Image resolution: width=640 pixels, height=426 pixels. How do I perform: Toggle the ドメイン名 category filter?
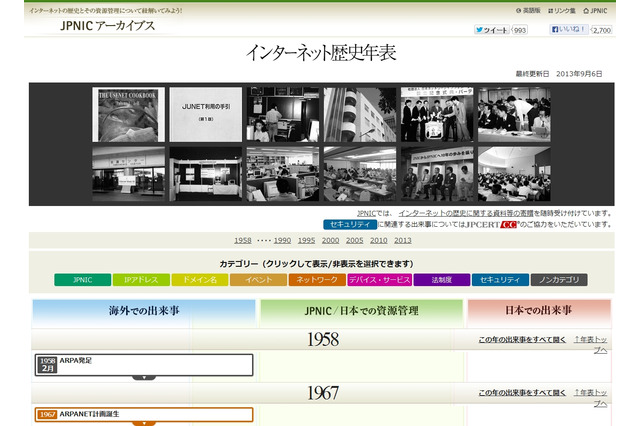tap(200, 280)
